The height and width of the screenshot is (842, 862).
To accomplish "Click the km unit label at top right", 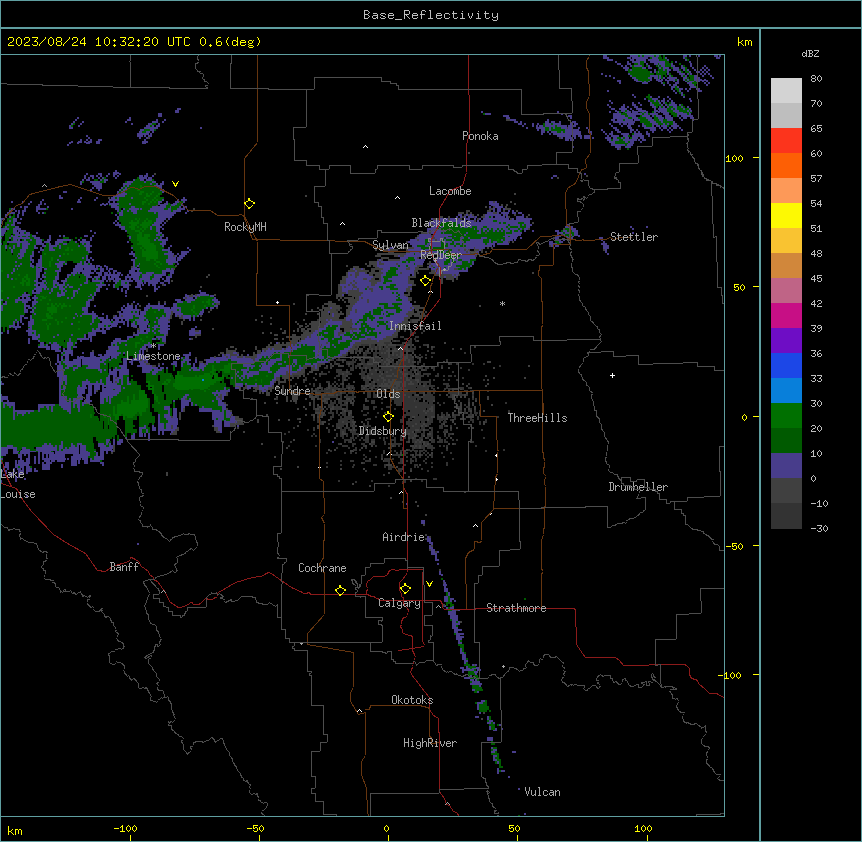I will coord(745,42).
